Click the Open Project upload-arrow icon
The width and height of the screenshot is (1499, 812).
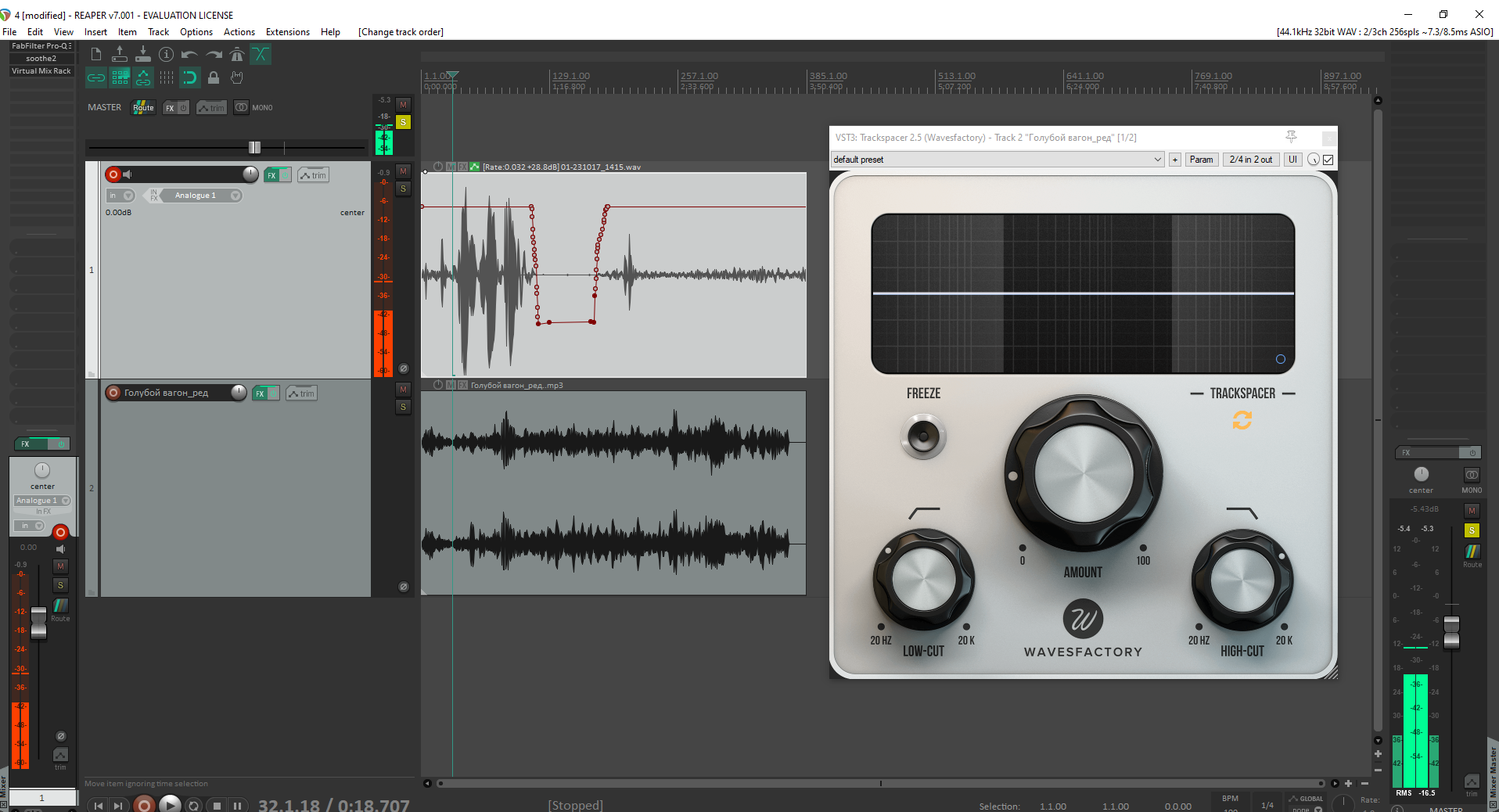[x=119, y=54]
